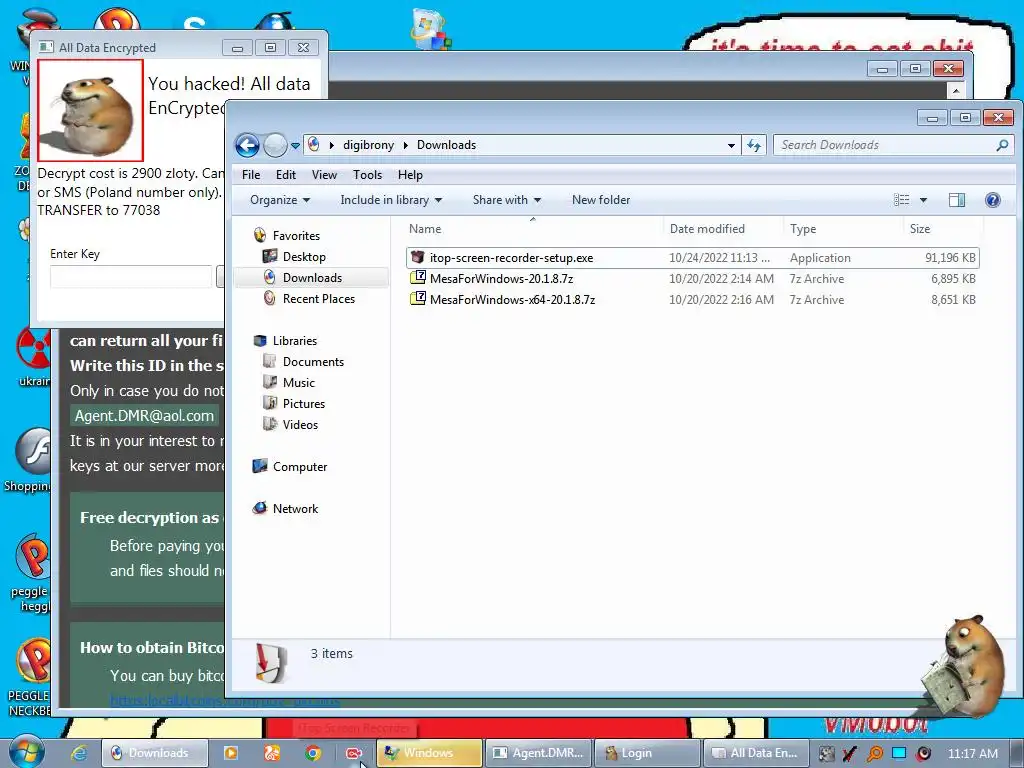Select Downloads under Favorites

pyautogui.click(x=312, y=278)
